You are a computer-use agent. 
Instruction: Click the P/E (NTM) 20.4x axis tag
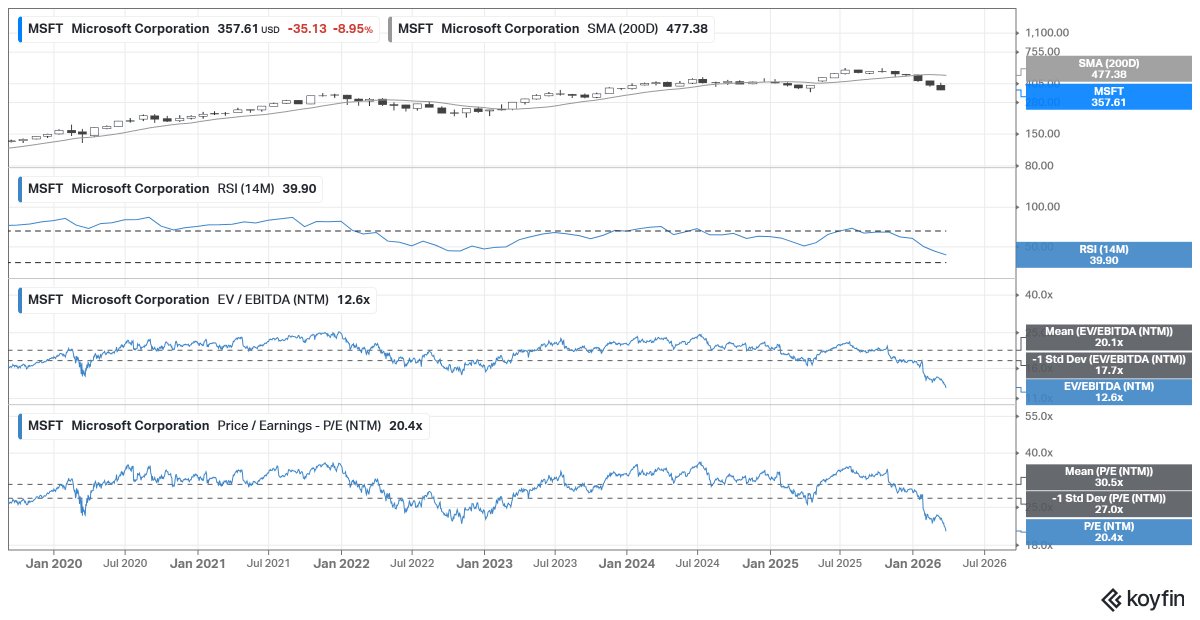[x=1109, y=532]
